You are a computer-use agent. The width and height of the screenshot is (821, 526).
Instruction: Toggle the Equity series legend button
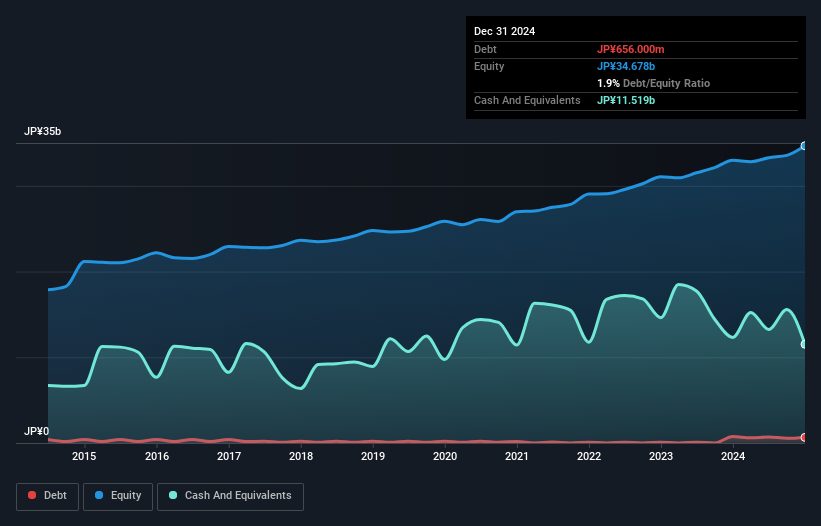pyautogui.click(x=118, y=496)
